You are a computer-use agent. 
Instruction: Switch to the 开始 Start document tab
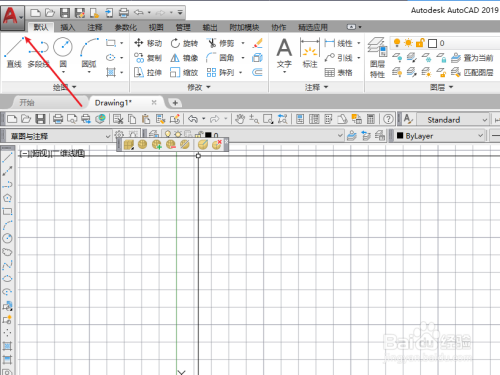(27, 103)
